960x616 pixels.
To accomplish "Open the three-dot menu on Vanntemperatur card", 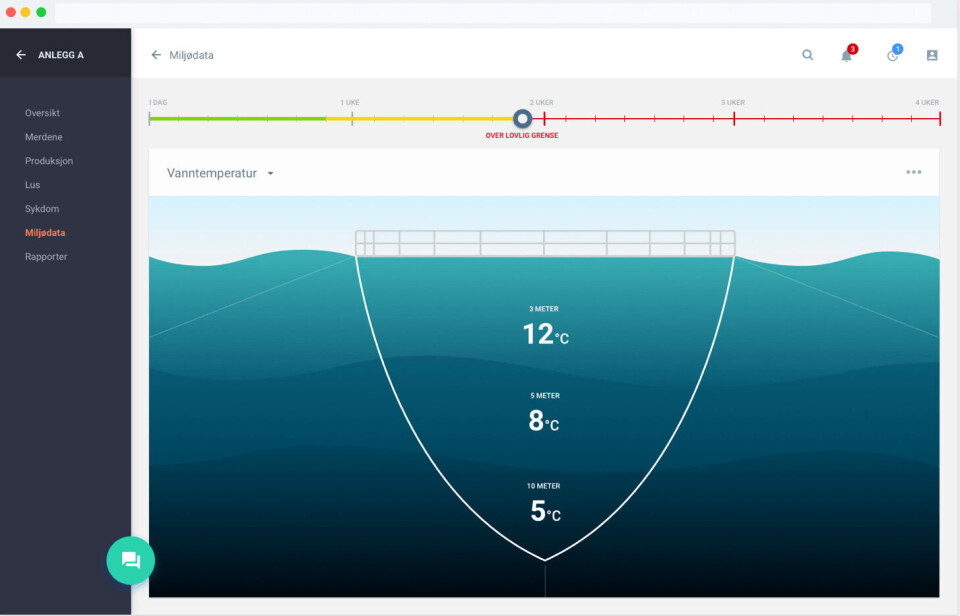I will [913, 172].
